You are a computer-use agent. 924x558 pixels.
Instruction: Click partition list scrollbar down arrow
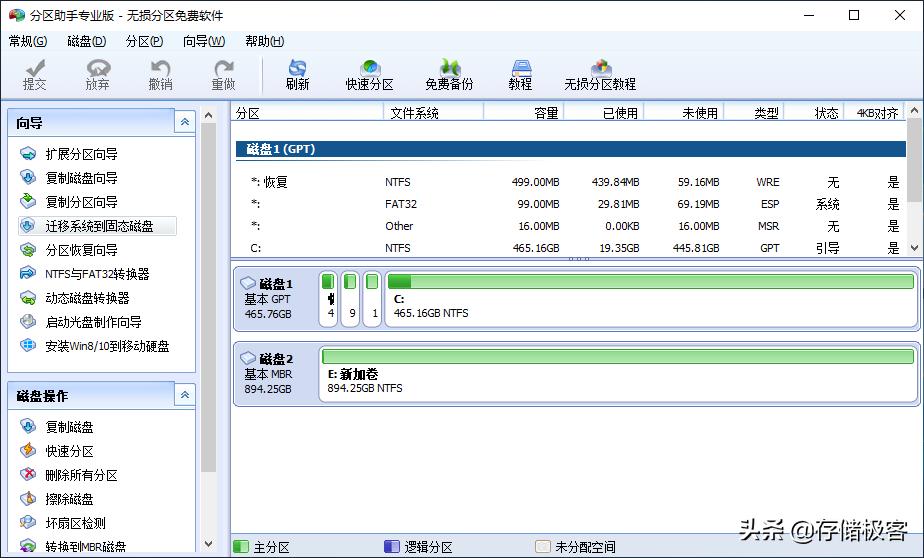pos(915,248)
